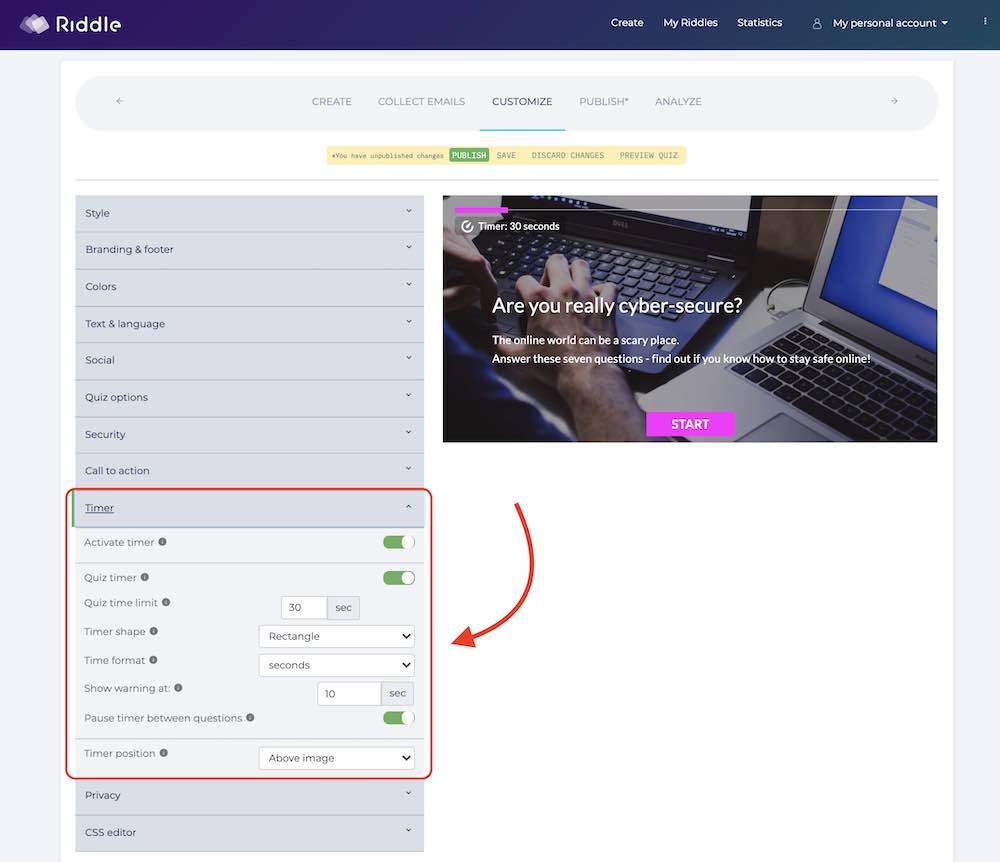
Task: Expand the Quiz options section
Action: pos(249,397)
